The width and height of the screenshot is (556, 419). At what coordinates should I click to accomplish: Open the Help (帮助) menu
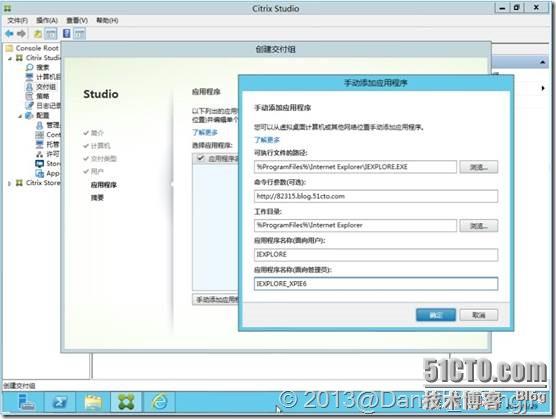[107, 21]
